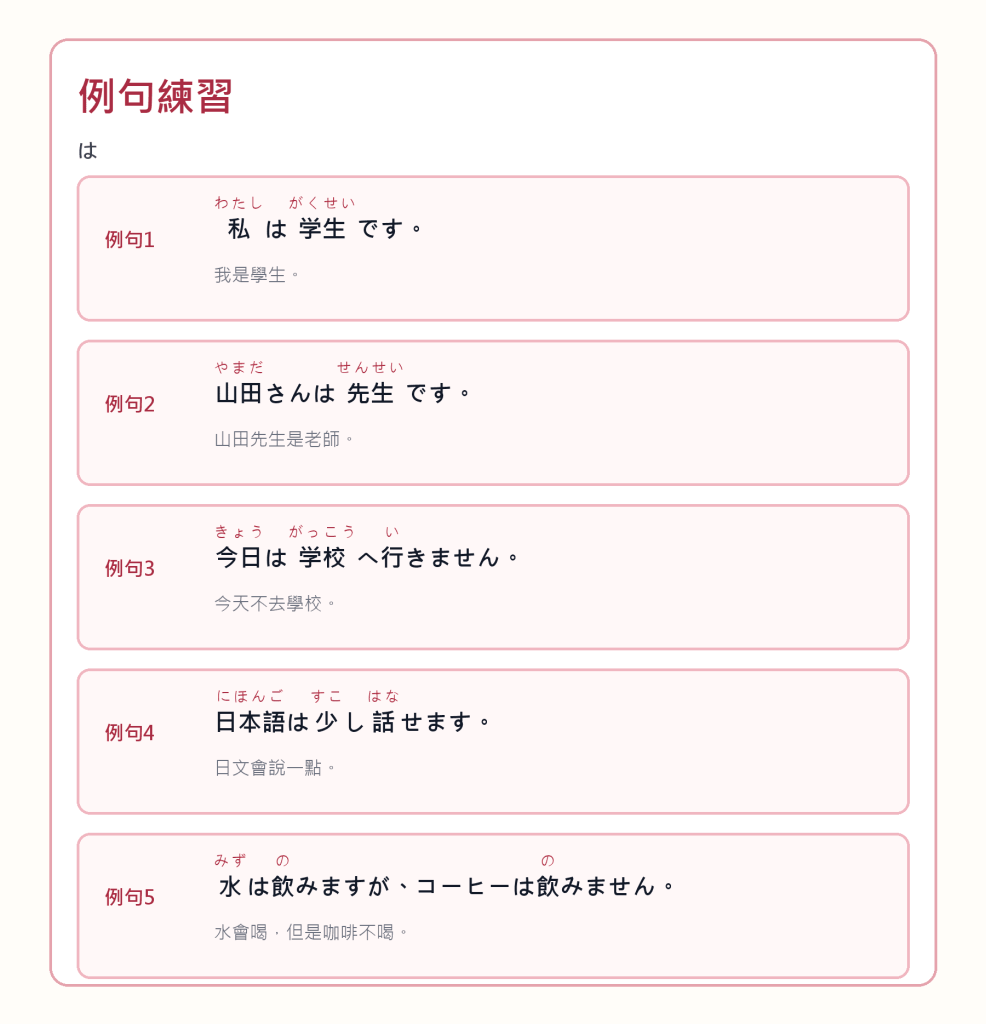Click the furigana わたし above 私
Screen dimensions: 986x1024
[238, 203]
